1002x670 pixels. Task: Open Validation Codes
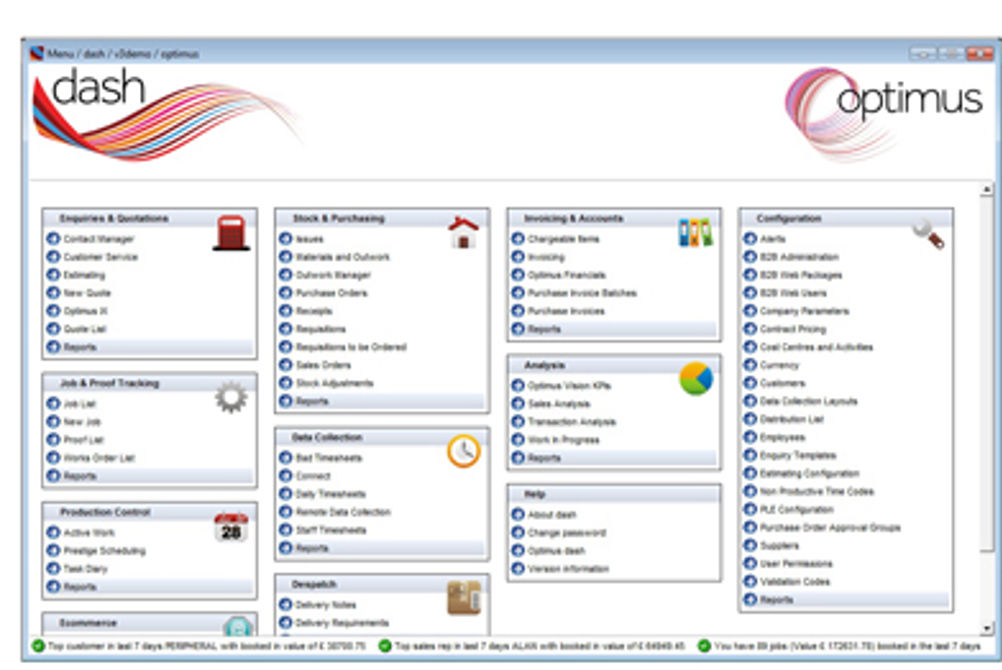tap(795, 582)
